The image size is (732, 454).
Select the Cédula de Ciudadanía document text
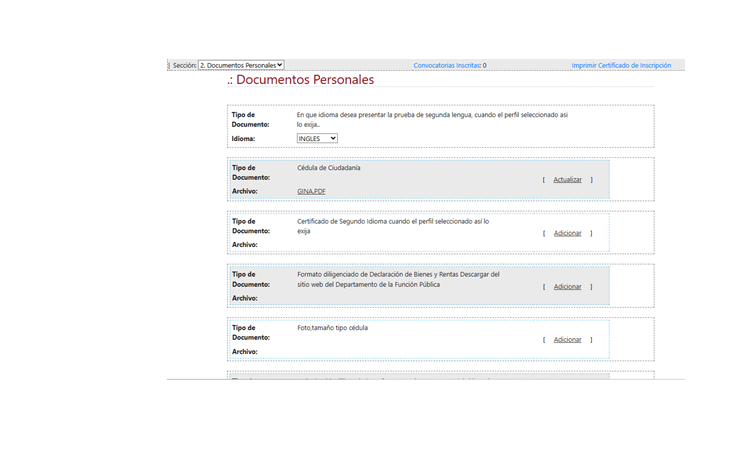329,168
